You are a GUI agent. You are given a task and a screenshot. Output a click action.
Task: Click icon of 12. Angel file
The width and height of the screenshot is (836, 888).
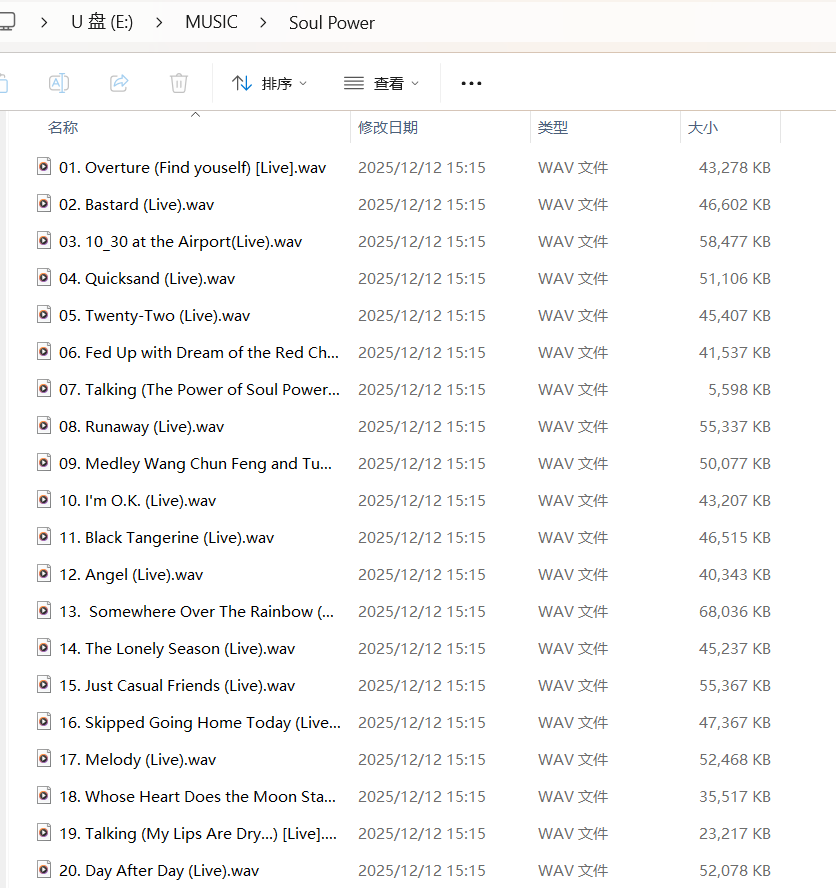tap(44, 573)
